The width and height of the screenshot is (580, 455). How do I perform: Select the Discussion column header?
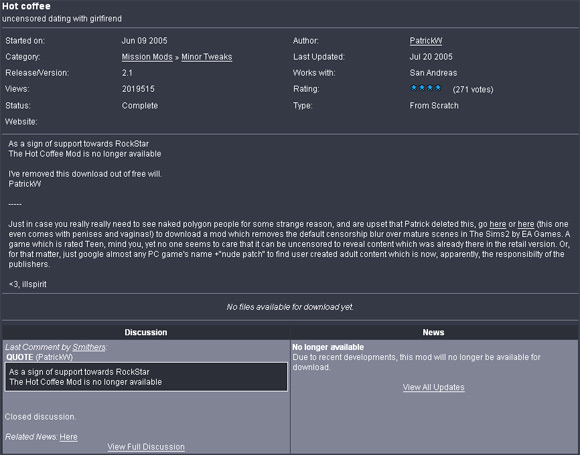coord(146,332)
